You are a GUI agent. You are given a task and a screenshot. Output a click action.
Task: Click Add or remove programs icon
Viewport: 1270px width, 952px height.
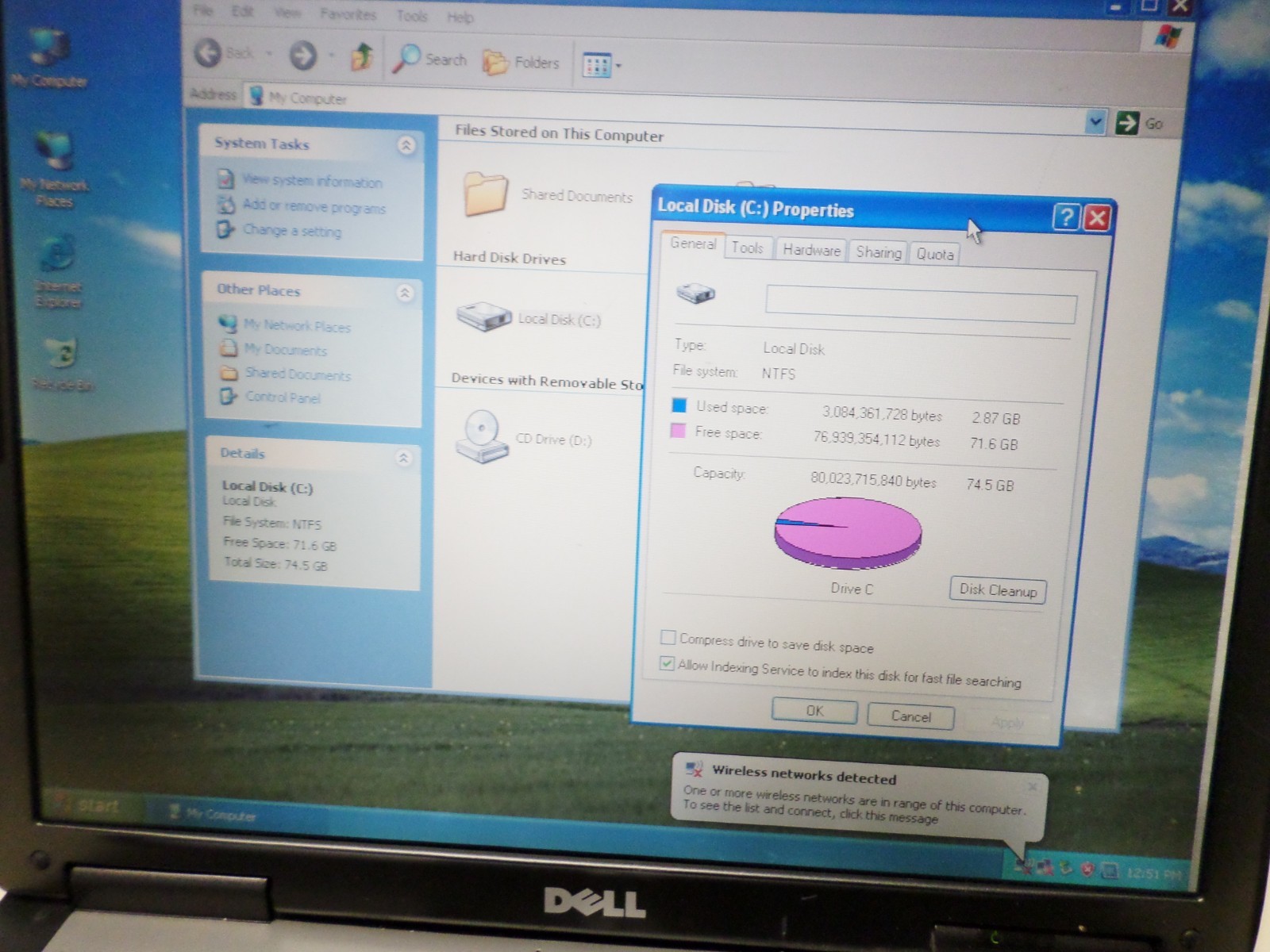226,204
